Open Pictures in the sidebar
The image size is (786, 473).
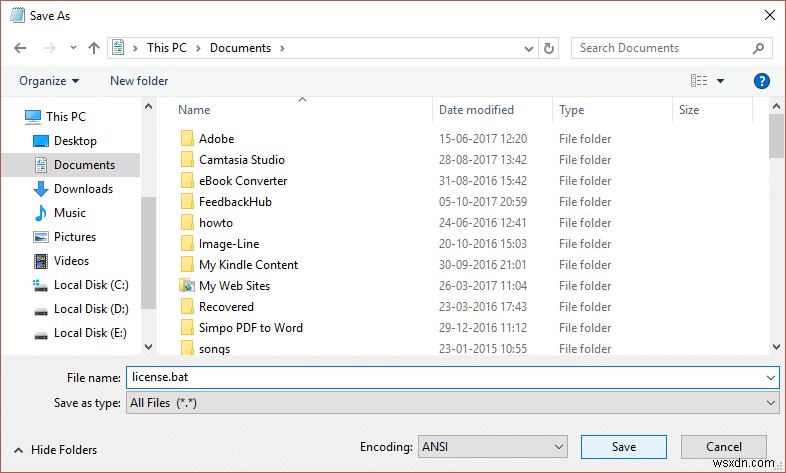(75, 237)
